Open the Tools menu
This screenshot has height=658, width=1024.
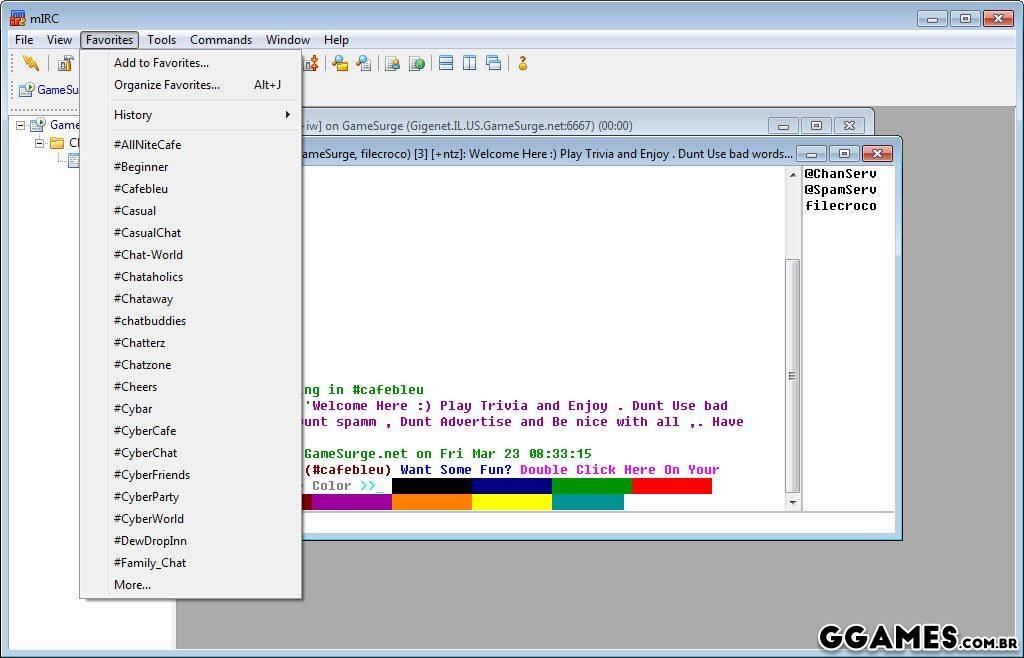[x=161, y=40]
